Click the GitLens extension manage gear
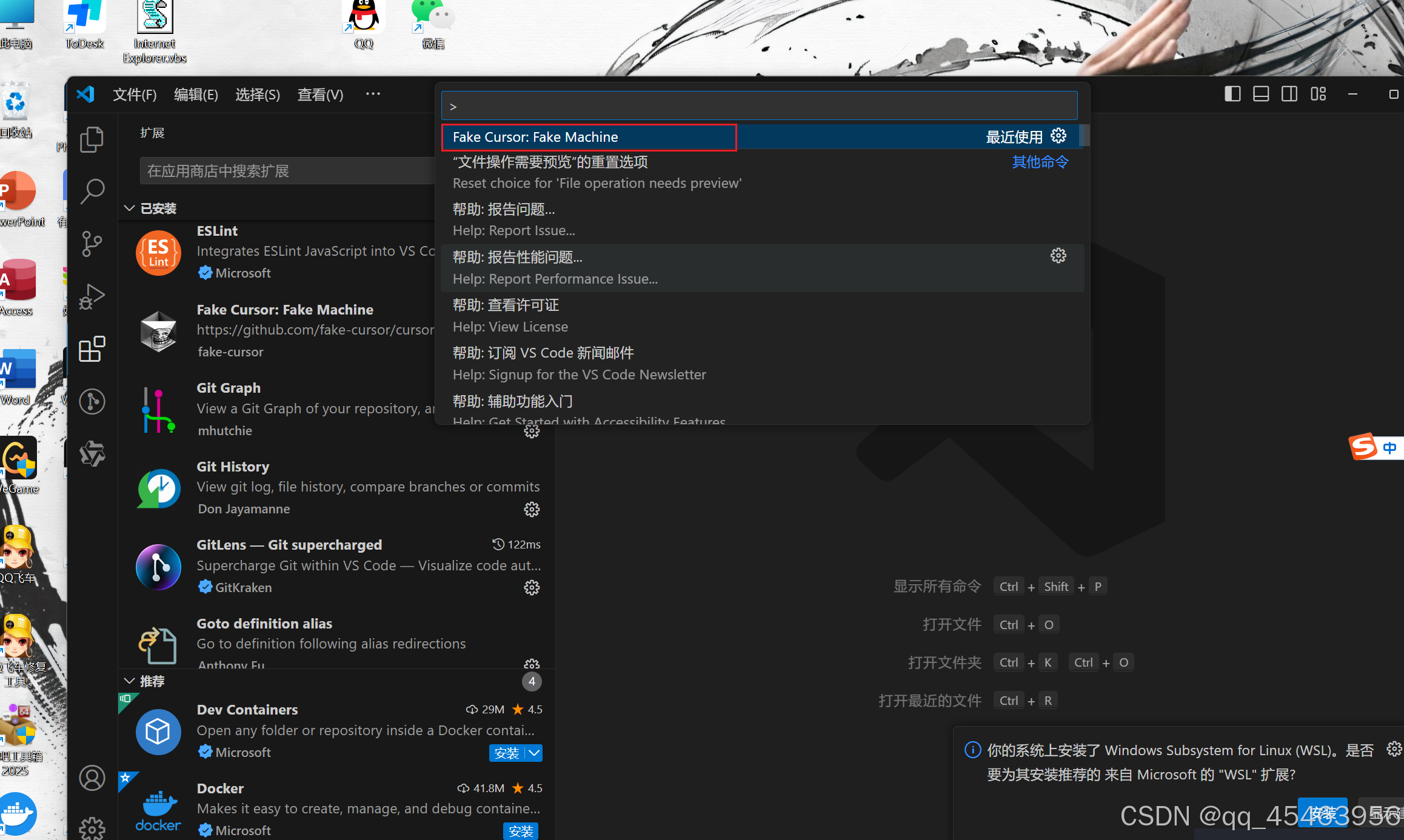The image size is (1404, 840). click(532, 587)
